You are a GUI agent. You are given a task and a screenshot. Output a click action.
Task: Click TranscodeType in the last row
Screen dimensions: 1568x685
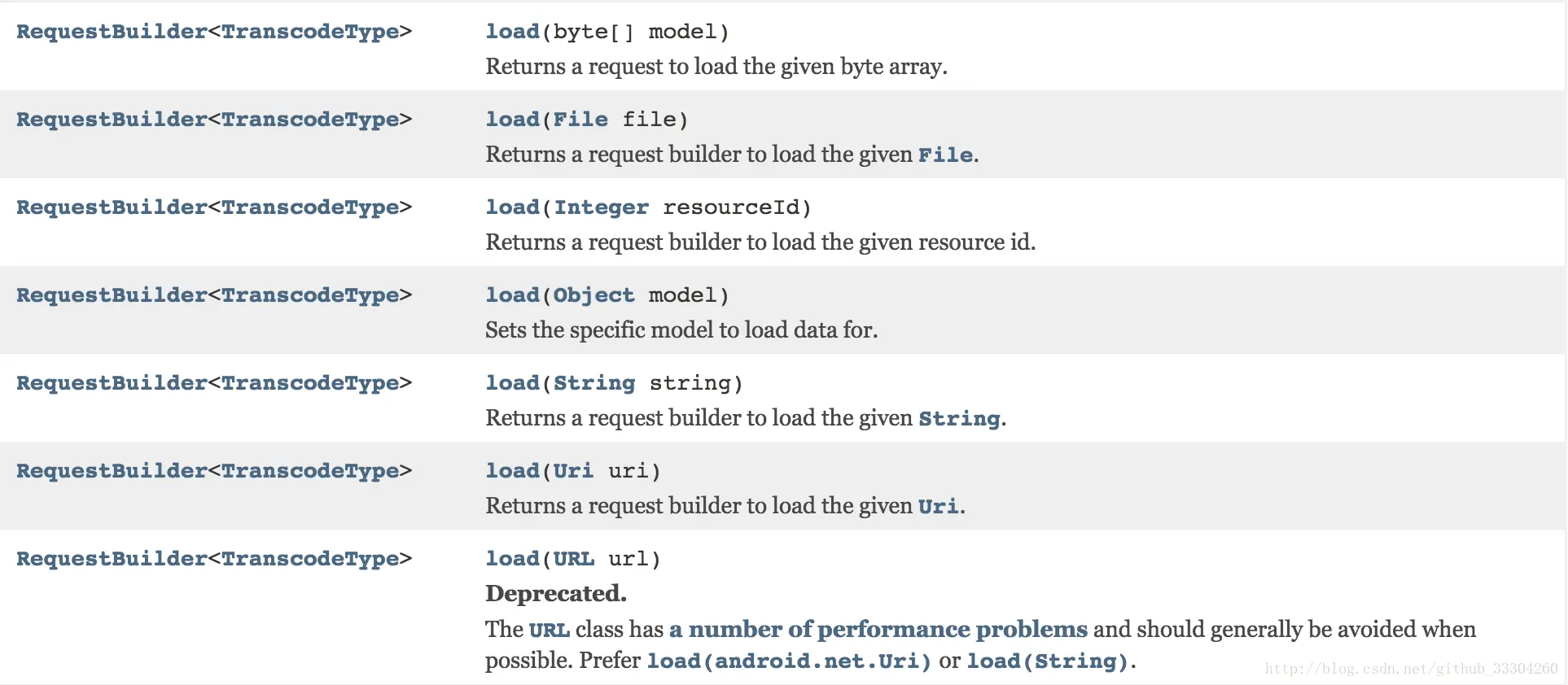tap(310, 559)
